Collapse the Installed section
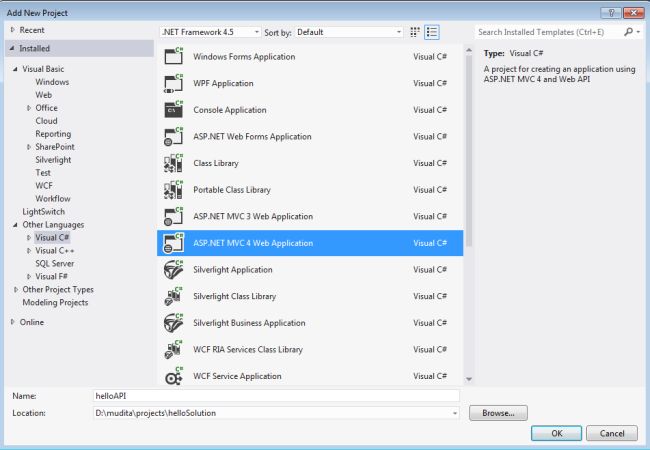The width and height of the screenshot is (650, 450). (12, 48)
